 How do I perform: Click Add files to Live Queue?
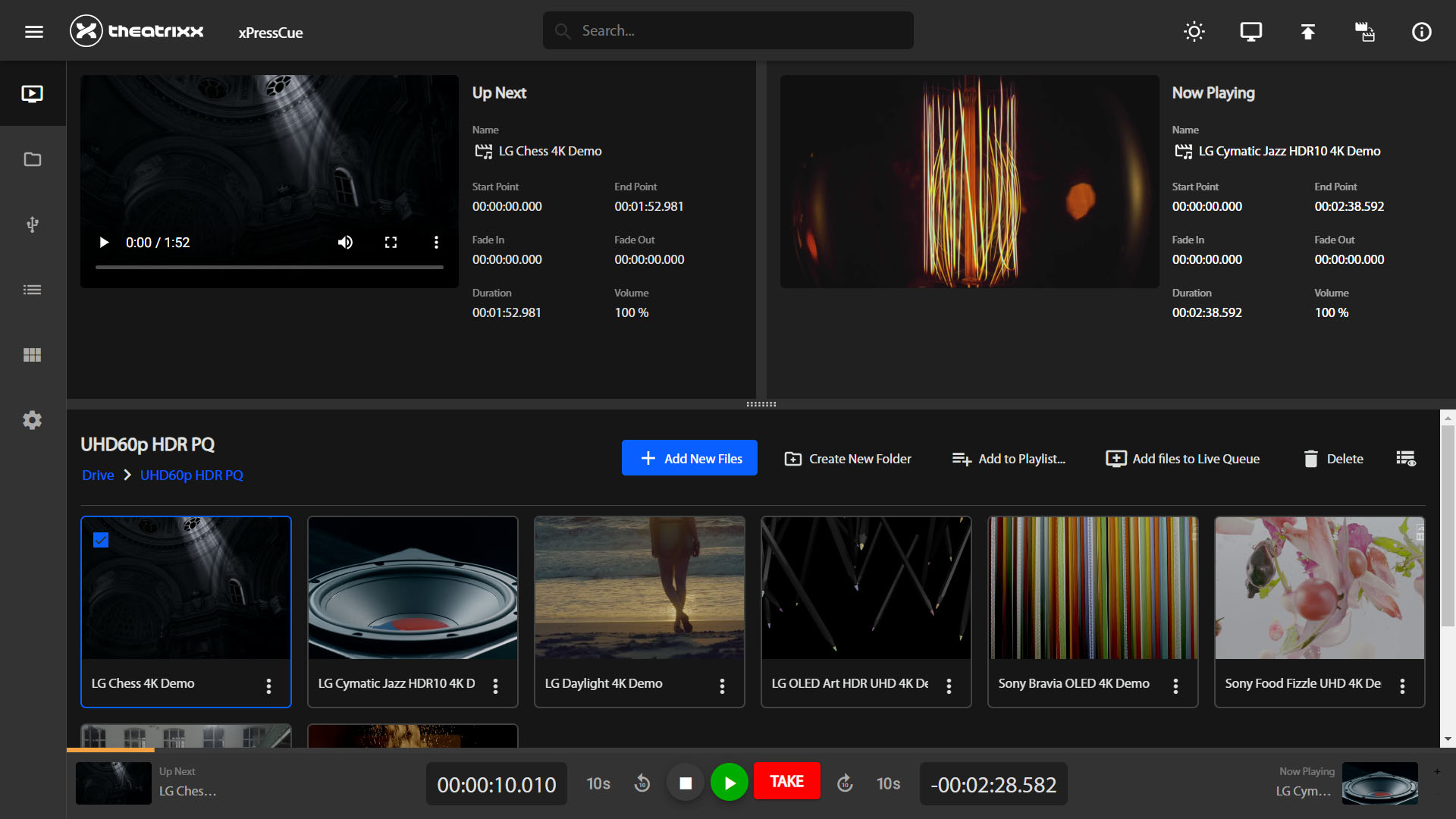[1183, 459]
